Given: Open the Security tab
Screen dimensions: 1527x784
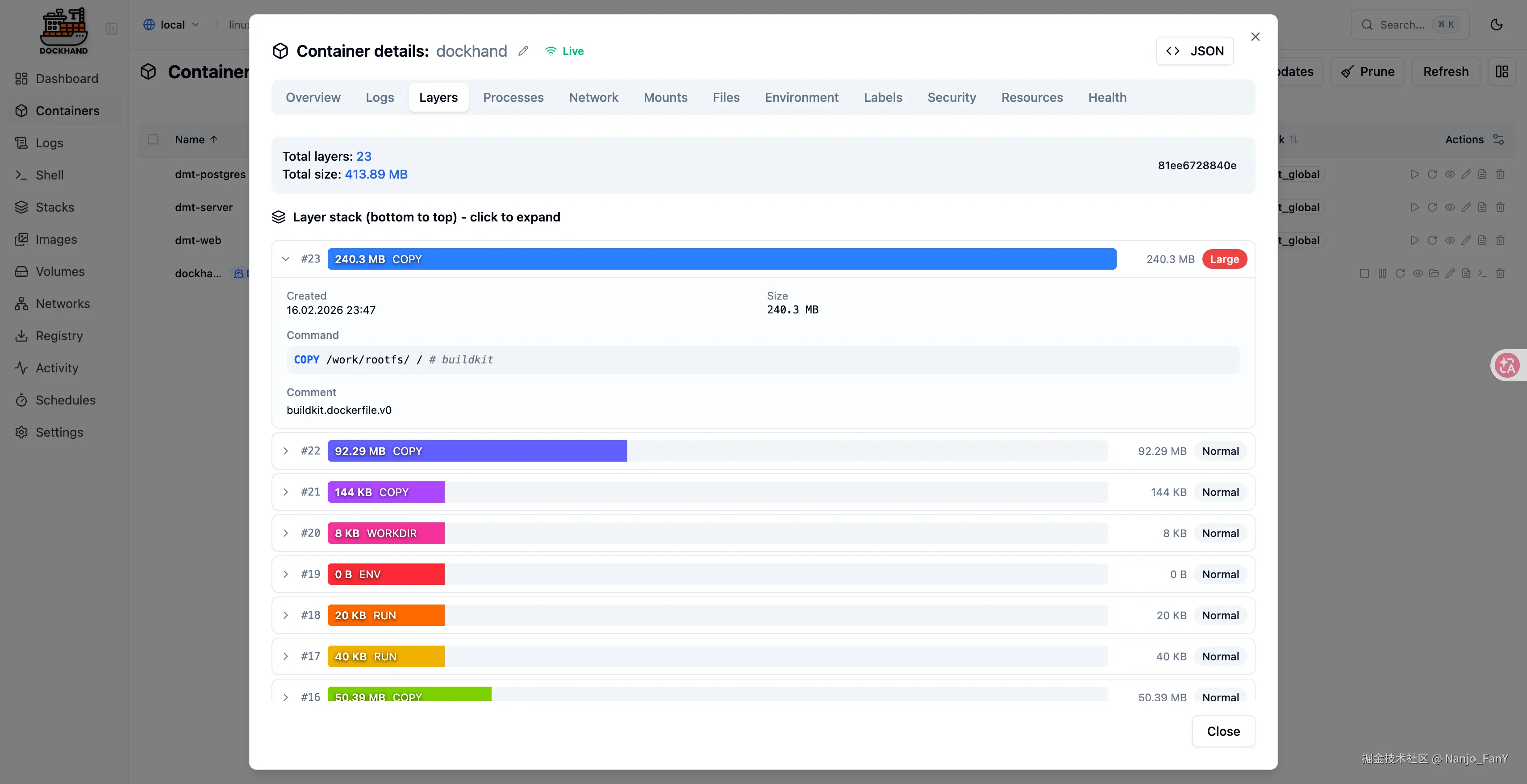Looking at the screenshot, I should (x=951, y=97).
